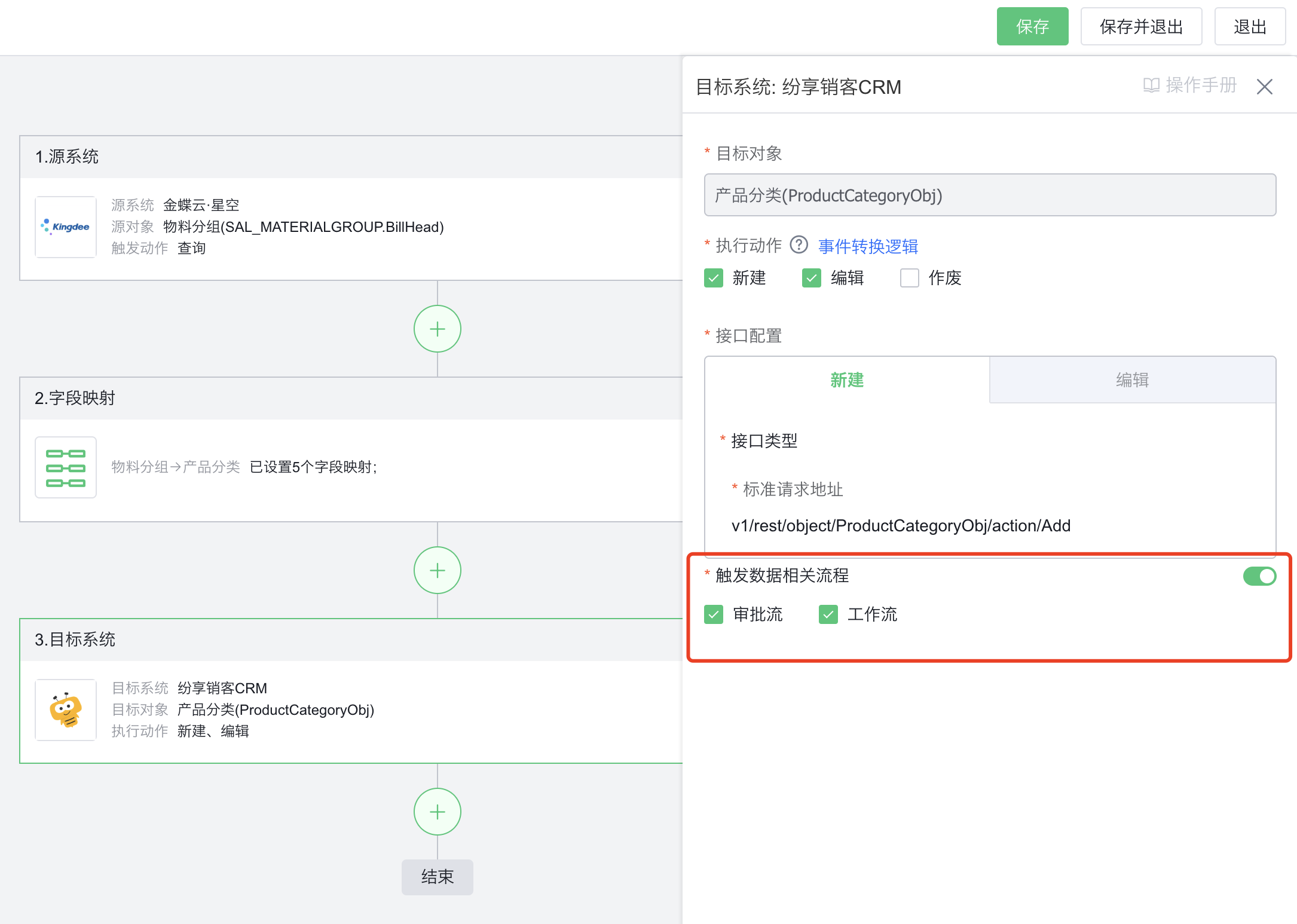Open the 事件转换逻辑 link

868,246
